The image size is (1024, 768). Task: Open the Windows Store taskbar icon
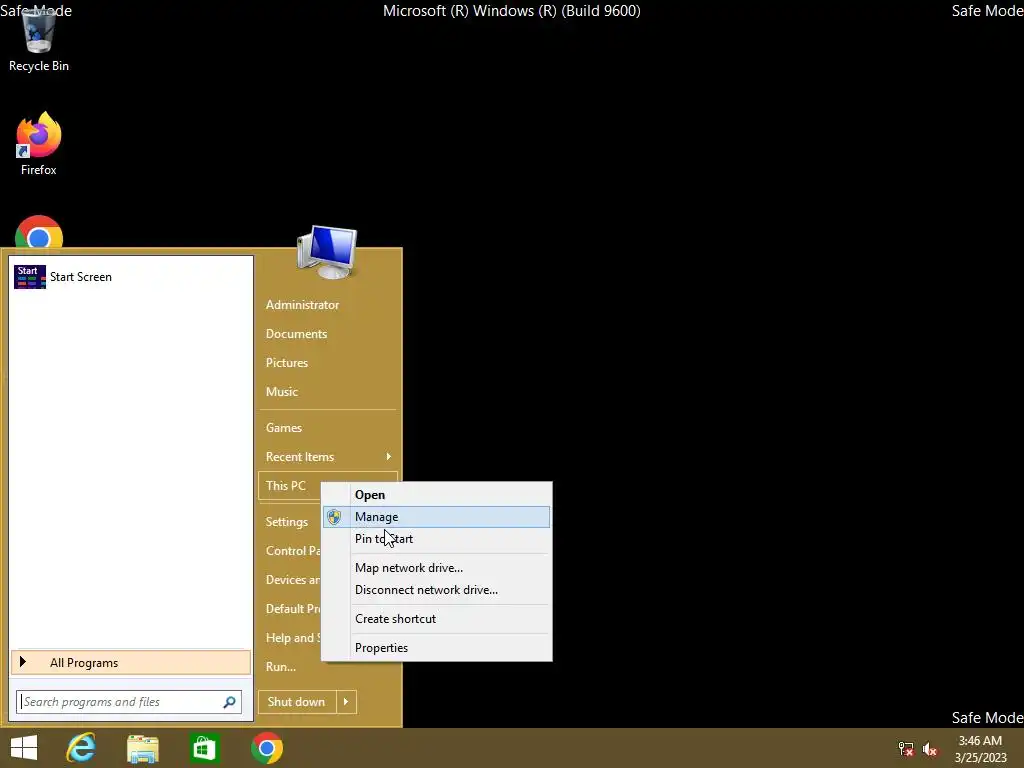pyautogui.click(x=204, y=748)
